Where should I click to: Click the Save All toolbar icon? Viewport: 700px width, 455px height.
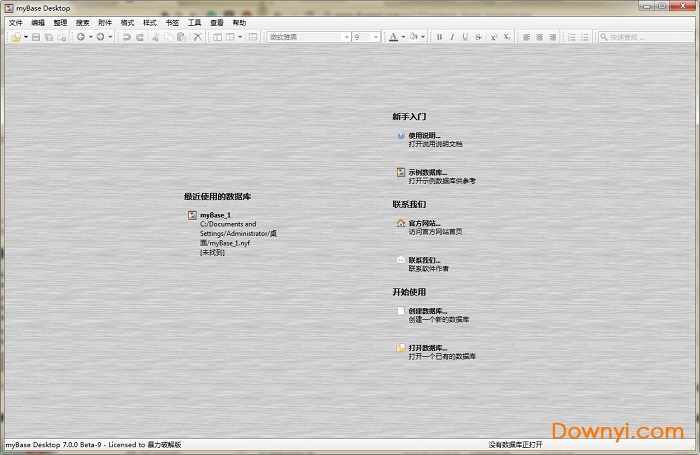(49, 37)
